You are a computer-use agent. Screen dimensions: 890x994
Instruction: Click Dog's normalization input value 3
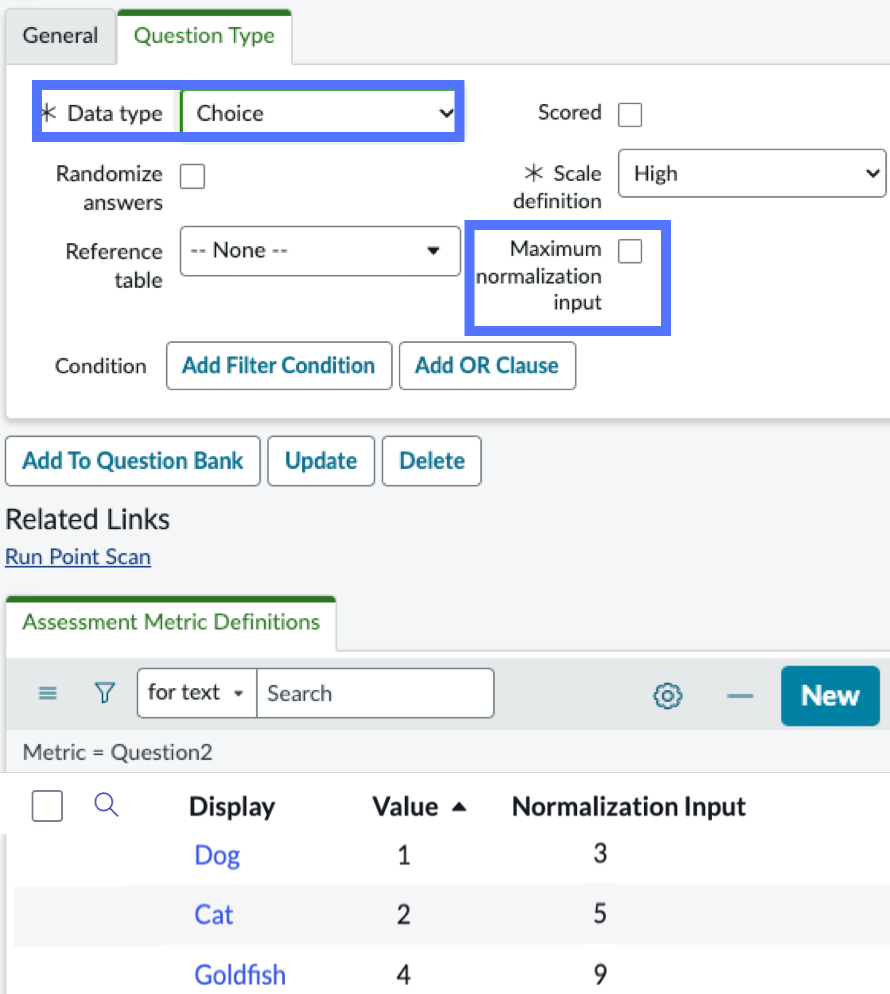tap(600, 853)
